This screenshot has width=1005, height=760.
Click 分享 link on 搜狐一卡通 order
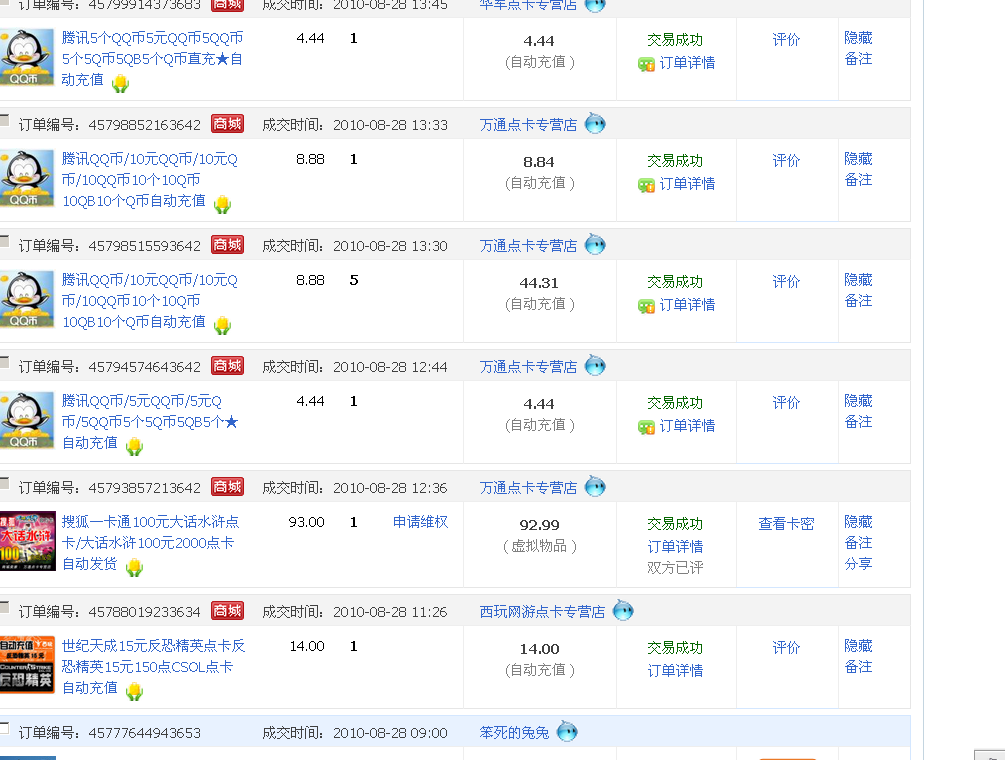click(x=858, y=564)
